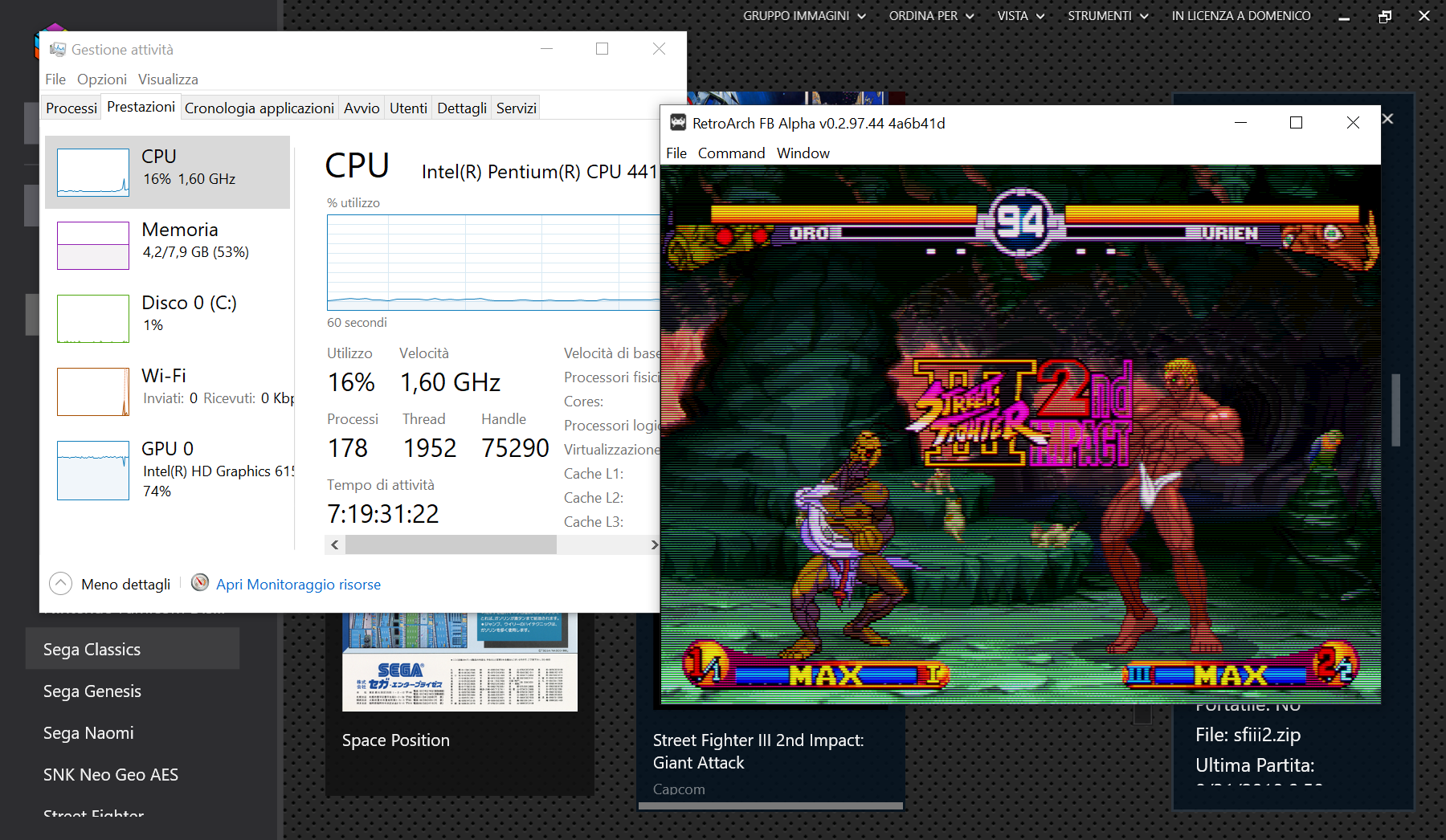Select Sega Classics platform in sidebar
The image size is (1446, 840).
(x=133, y=649)
